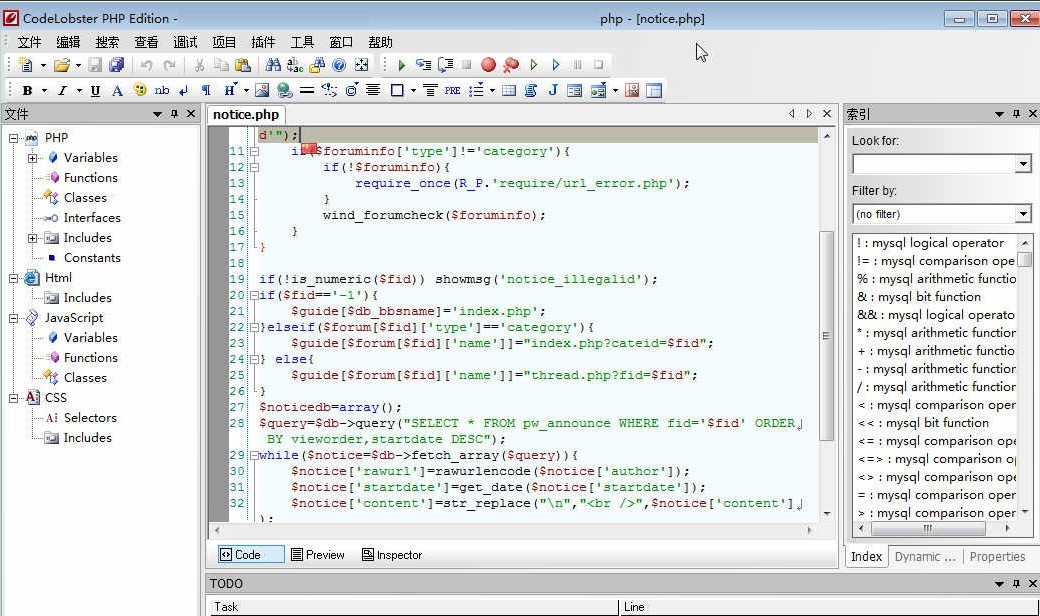The height and width of the screenshot is (616, 1040).
Task: Click the Paste clipboard icon
Action: click(x=243, y=64)
